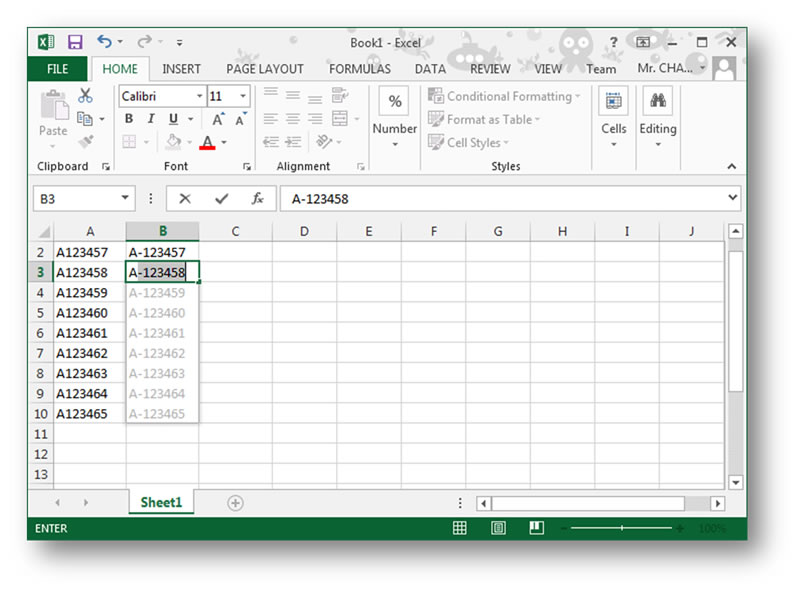Image resolution: width=800 pixels, height=593 pixels.
Task: Click the Paste button
Action: tap(53, 117)
